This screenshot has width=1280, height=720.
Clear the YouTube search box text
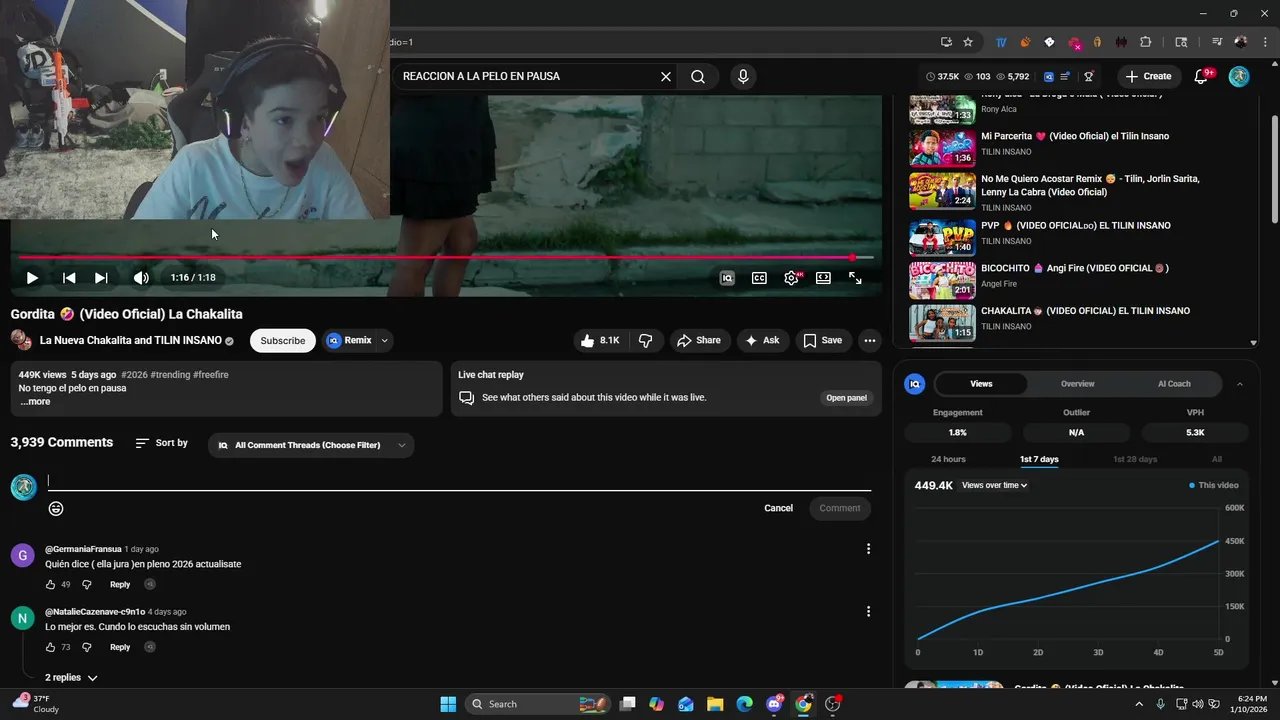[666, 76]
